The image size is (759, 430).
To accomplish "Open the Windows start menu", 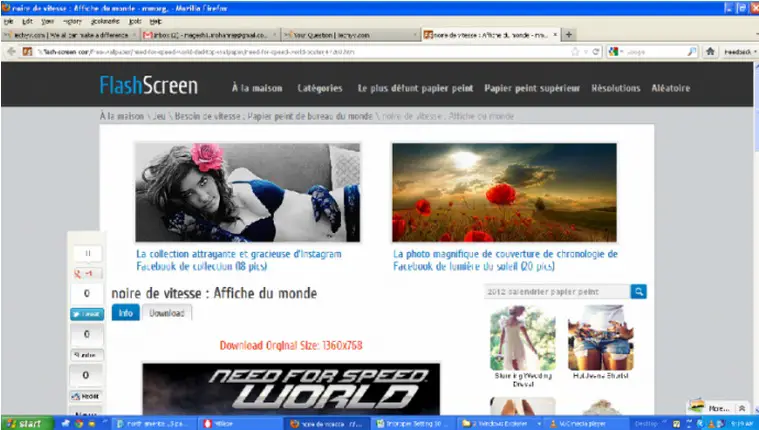I will 27,423.
